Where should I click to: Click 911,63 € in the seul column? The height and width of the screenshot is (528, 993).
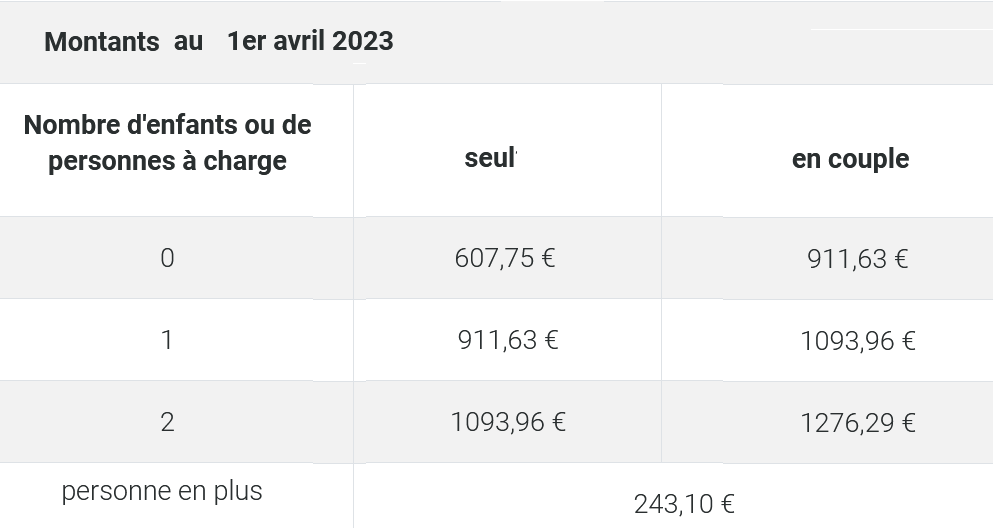pyautogui.click(x=508, y=340)
